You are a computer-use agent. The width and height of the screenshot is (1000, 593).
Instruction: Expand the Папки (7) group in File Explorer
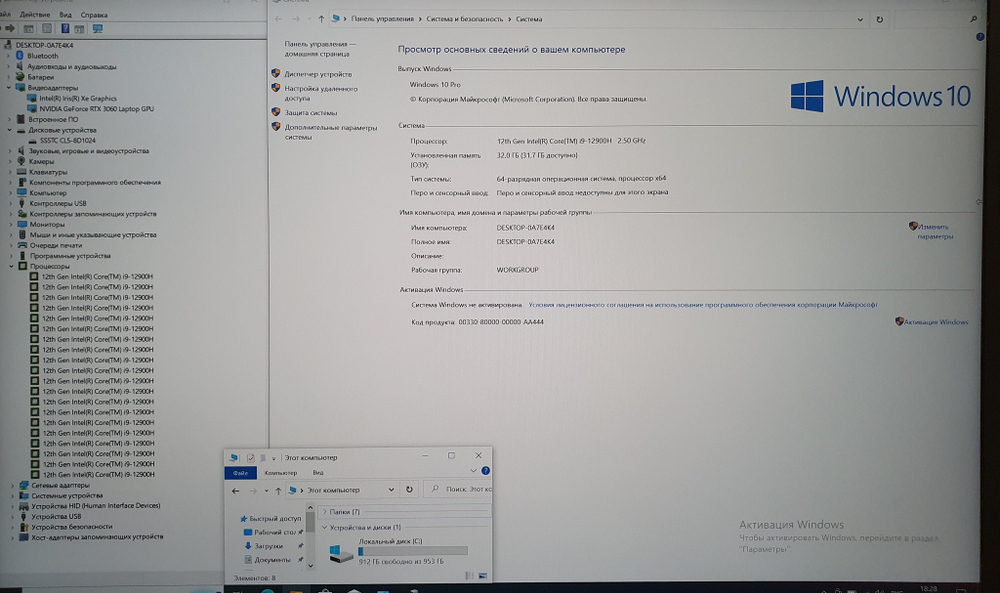coord(325,511)
